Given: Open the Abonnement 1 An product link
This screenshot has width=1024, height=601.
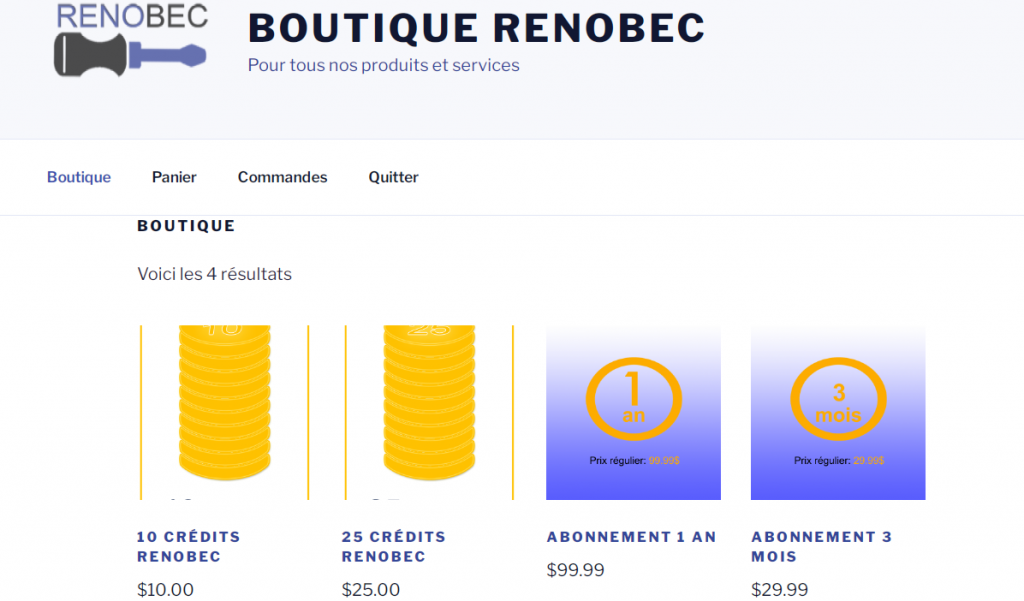Looking at the screenshot, I should tap(631, 537).
